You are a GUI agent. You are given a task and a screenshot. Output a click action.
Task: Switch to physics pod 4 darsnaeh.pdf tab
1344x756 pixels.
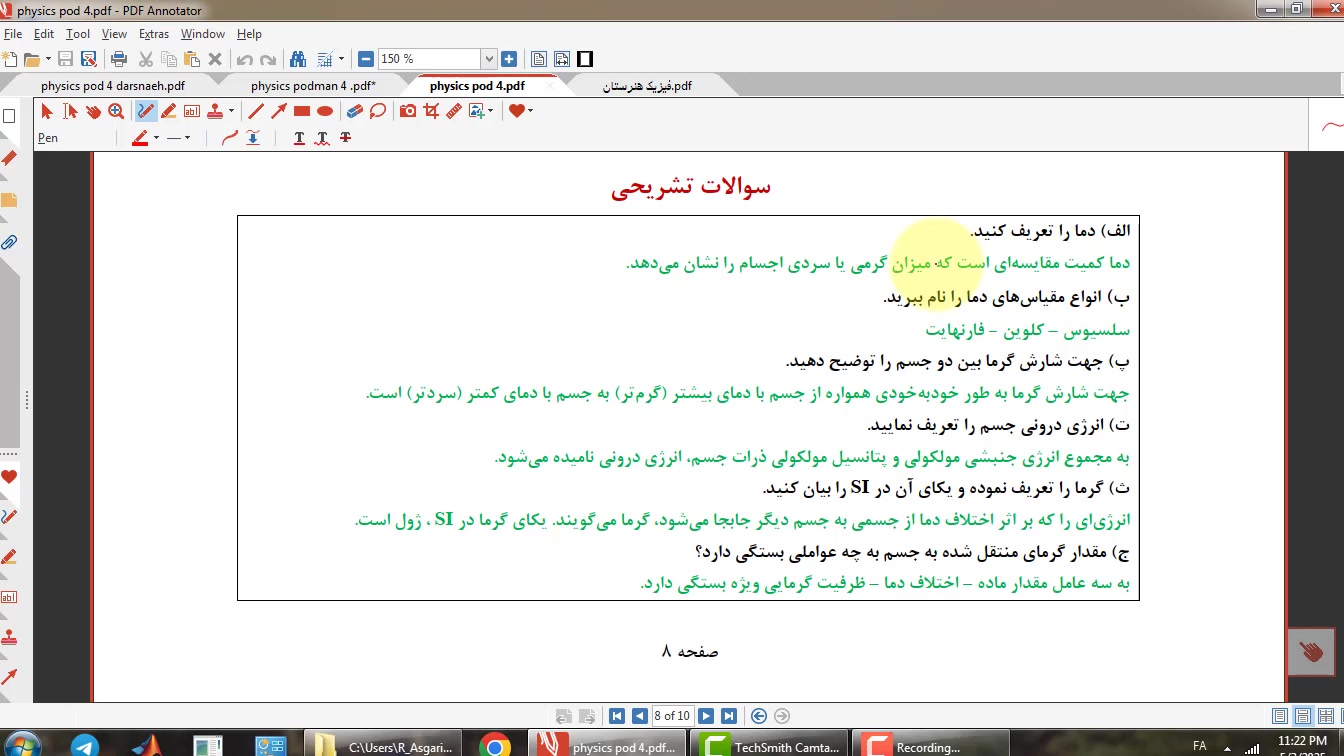(113, 86)
